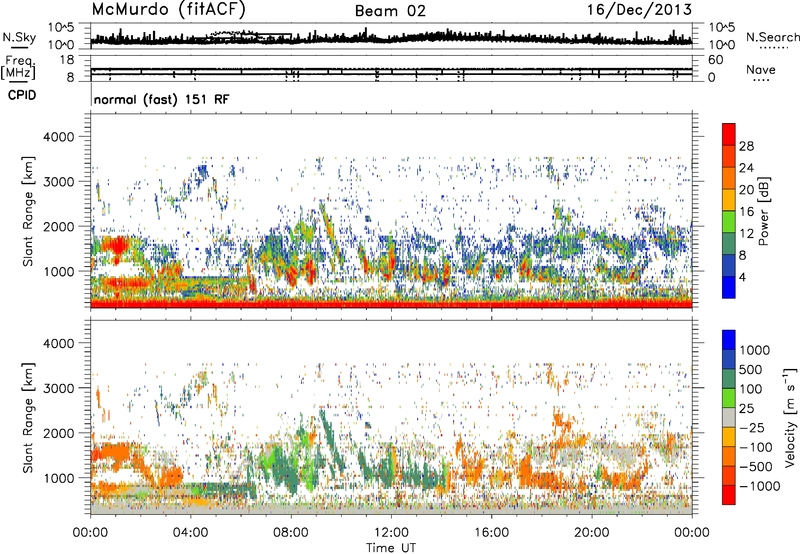Click the red ground-scatter band in power panel
This screenshot has height=554, width=800.
pyautogui.click(x=391, y=304)
